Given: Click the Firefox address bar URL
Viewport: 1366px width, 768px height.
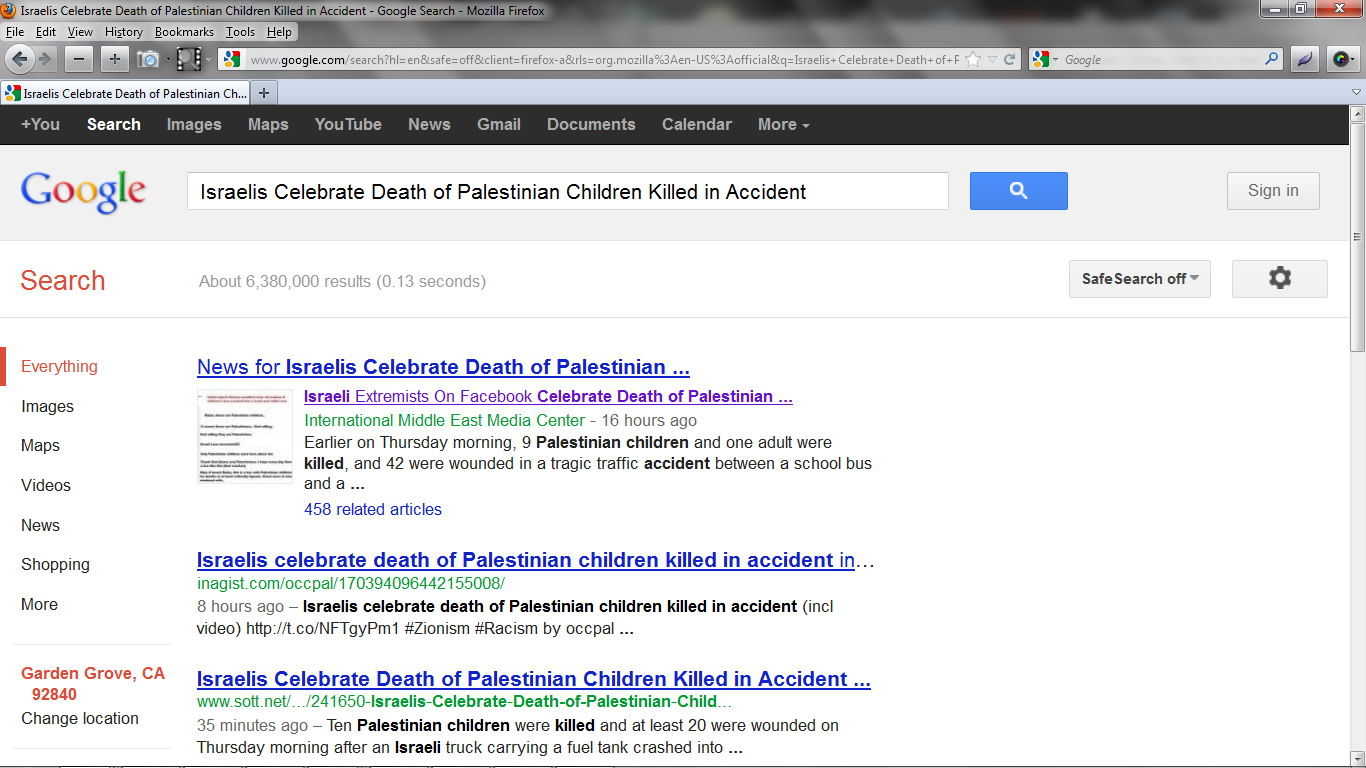Looking at the screenshot, I should tap(603, 59).
